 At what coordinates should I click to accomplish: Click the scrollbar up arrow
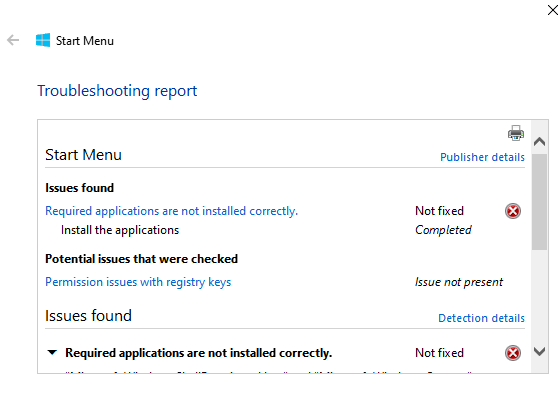(539, 142)
